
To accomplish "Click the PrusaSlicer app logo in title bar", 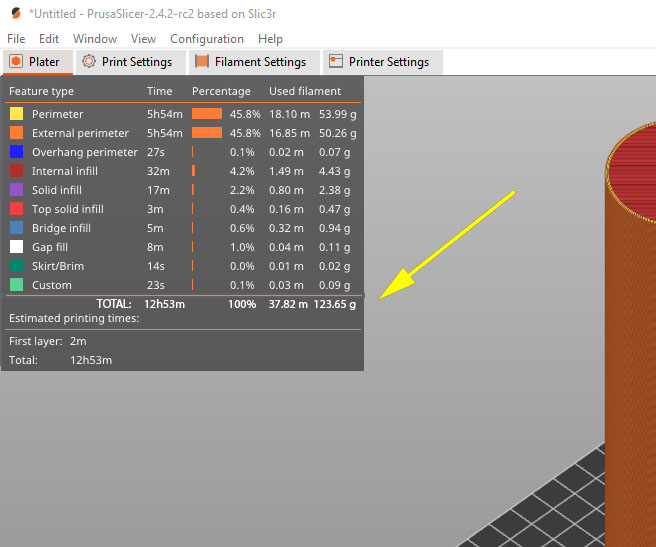I will pyautogui.click(x=16, y=13).
